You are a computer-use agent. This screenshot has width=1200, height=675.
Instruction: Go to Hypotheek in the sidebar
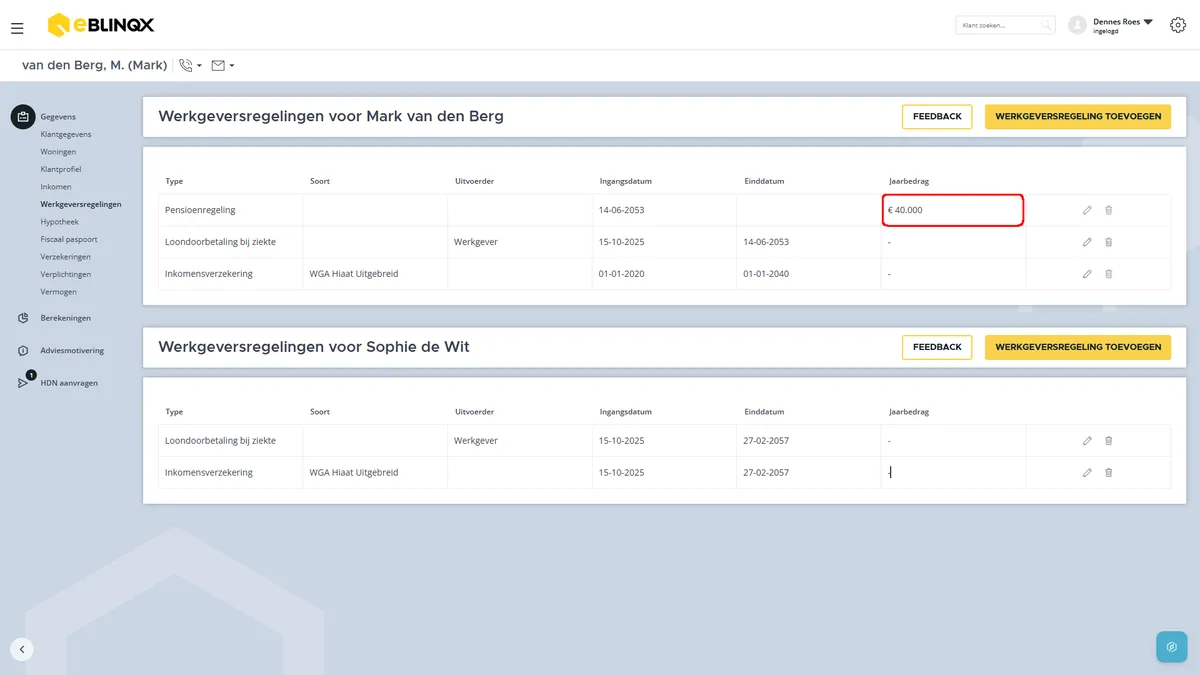click(60, 222)
